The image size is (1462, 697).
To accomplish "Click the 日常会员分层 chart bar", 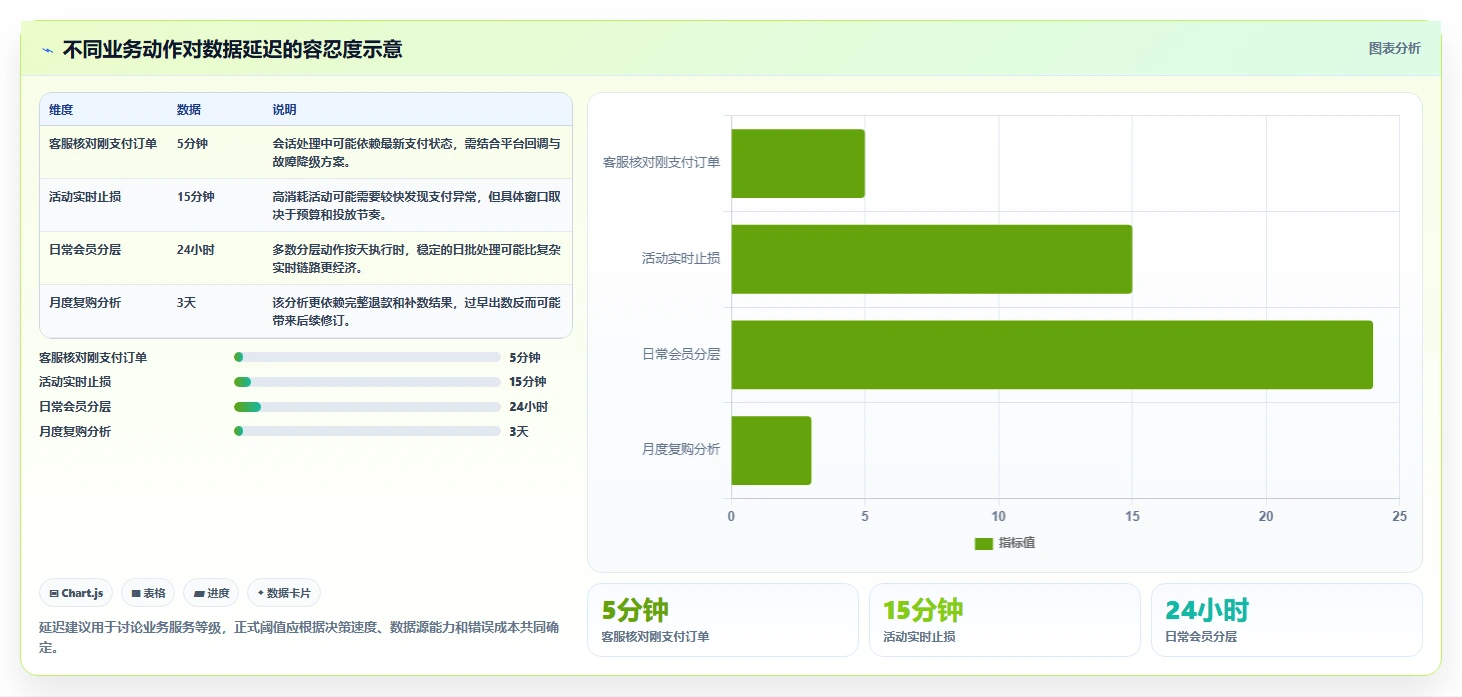I will (x=1052, y=355).
